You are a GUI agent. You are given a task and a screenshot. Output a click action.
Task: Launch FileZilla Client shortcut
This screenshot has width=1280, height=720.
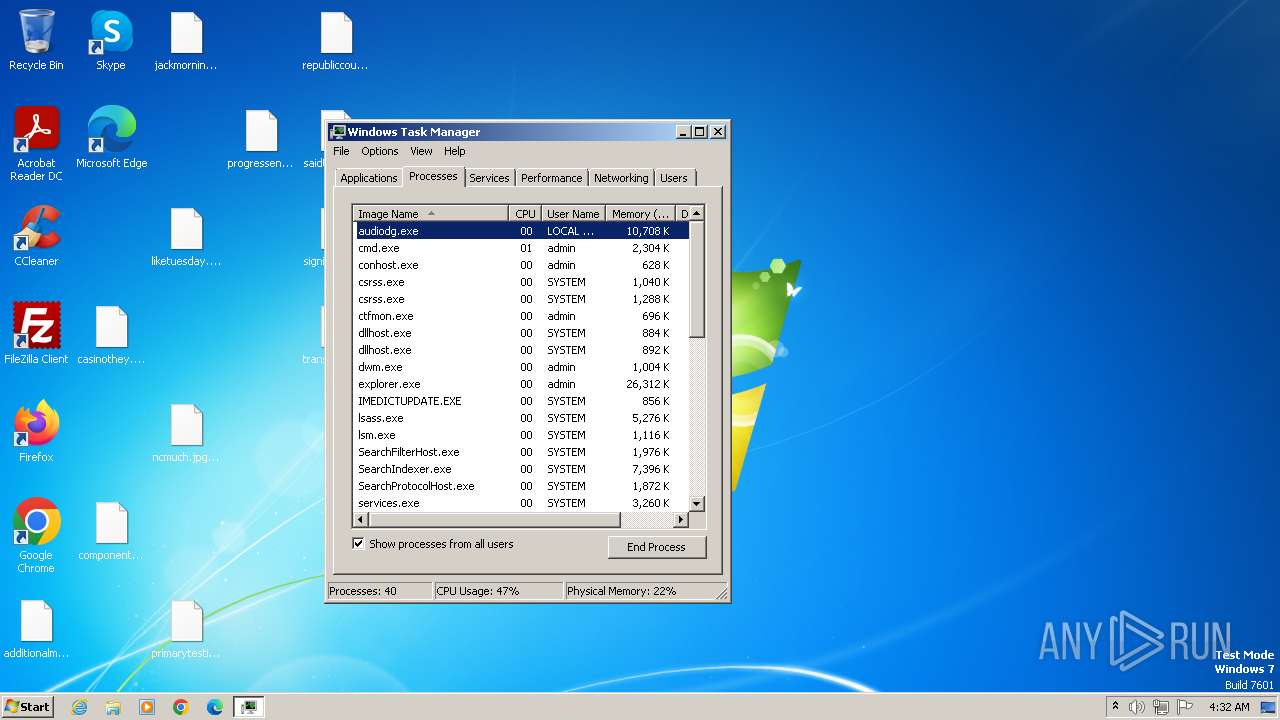click(36, 334)
